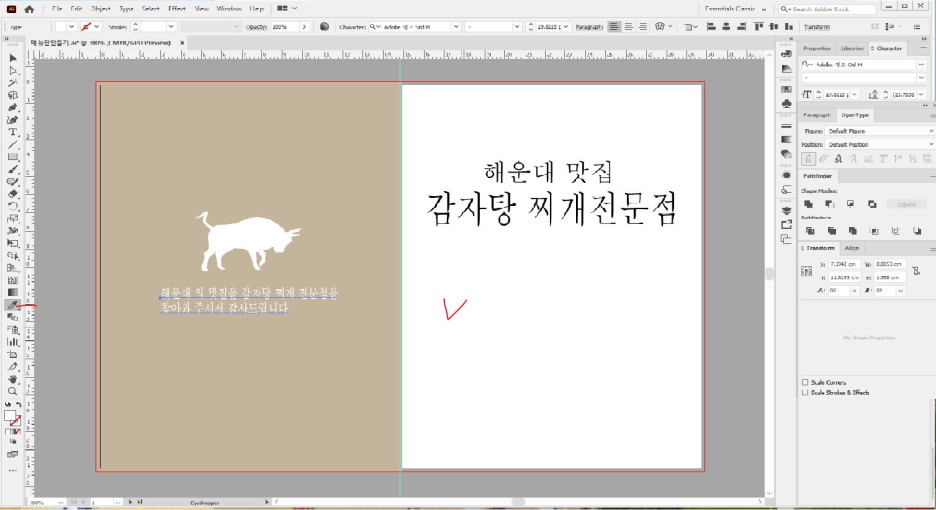Open font style dropdown in Character panel
The height and width of the screenshot is (510, 936).
(922, 78)
